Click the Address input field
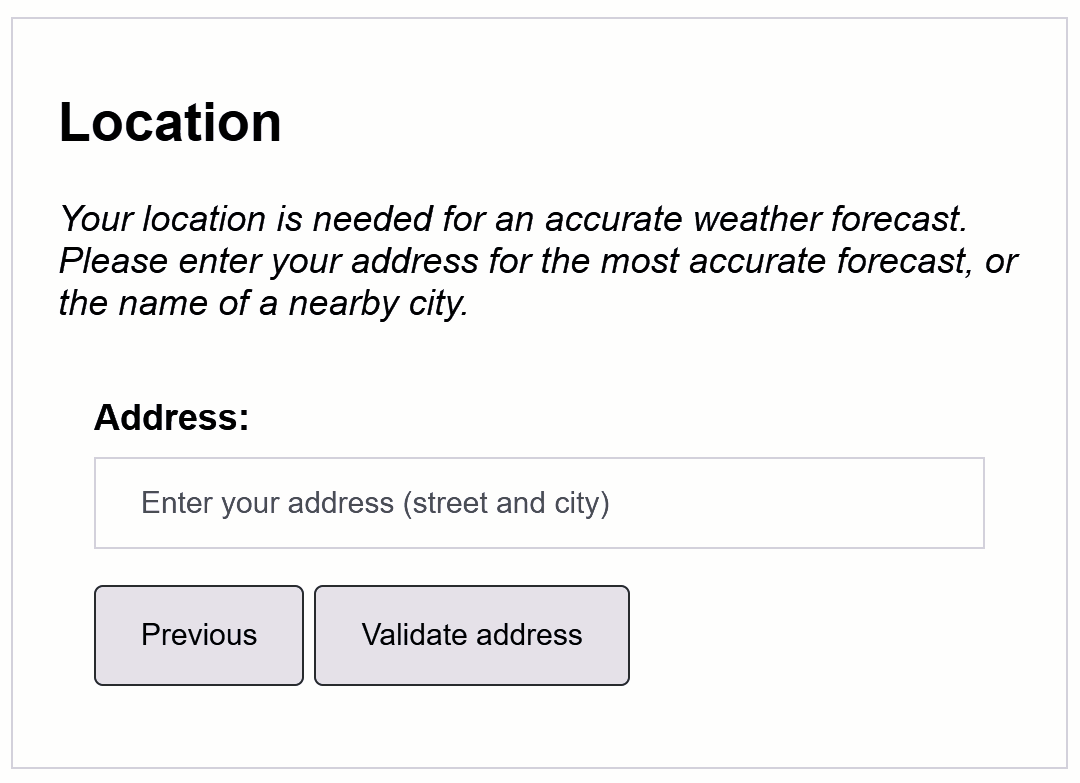Image resolution: width=1080 pixels, height=783 pixels. coord(539,503)
